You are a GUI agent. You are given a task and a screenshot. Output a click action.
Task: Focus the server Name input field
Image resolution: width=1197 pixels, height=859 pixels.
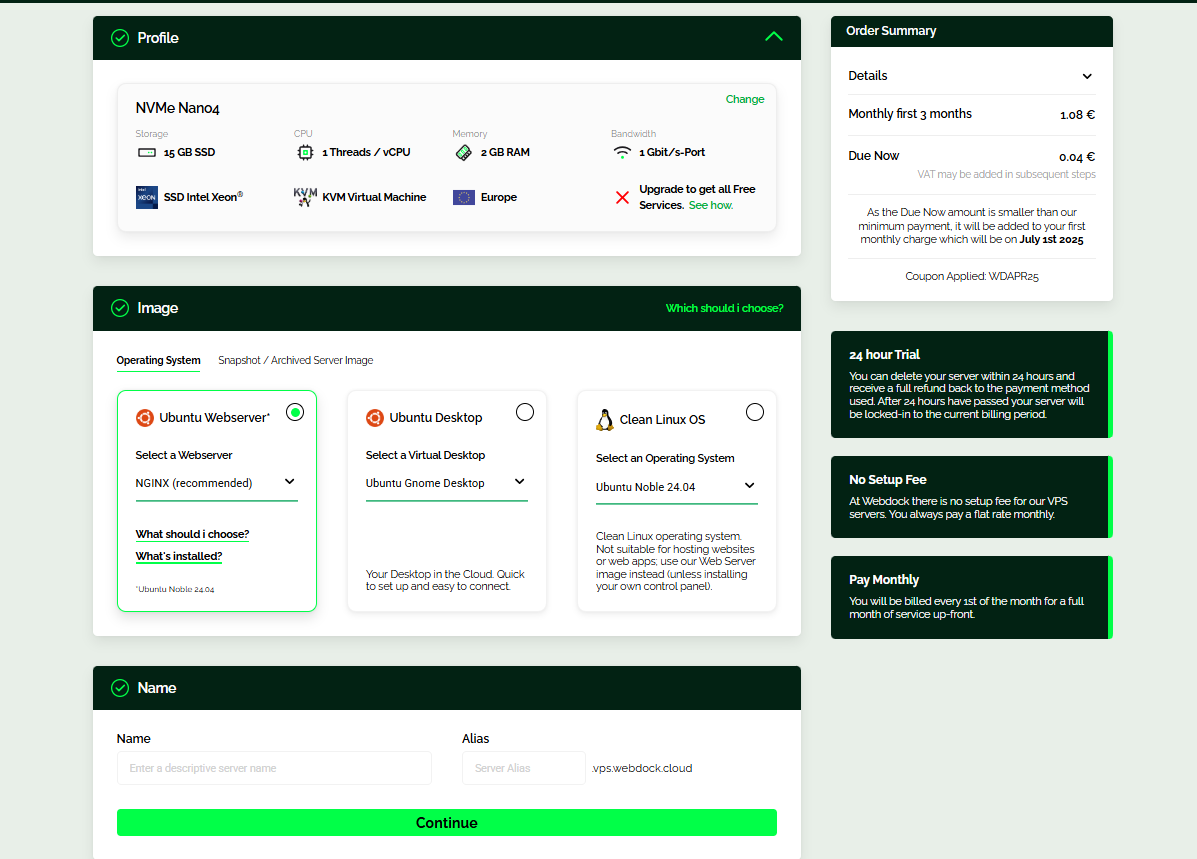point(274,768)
